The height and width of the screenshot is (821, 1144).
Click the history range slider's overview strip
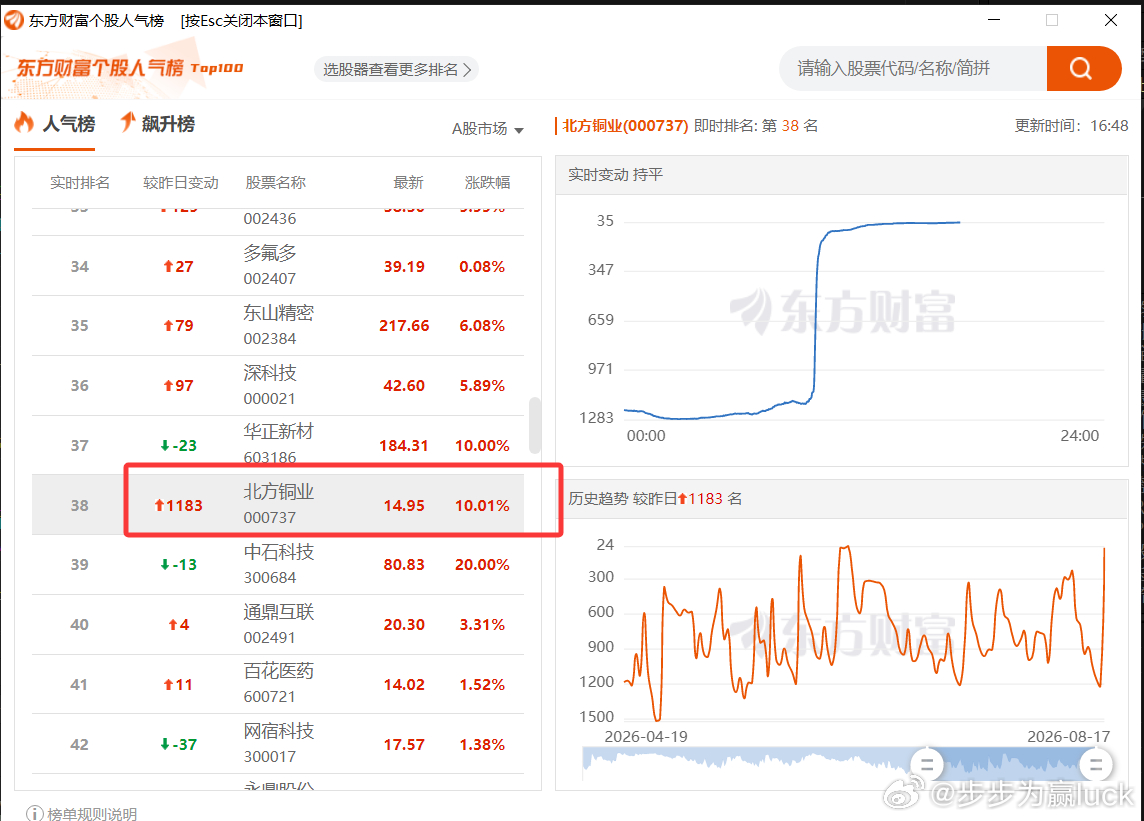tap(843, 763)
